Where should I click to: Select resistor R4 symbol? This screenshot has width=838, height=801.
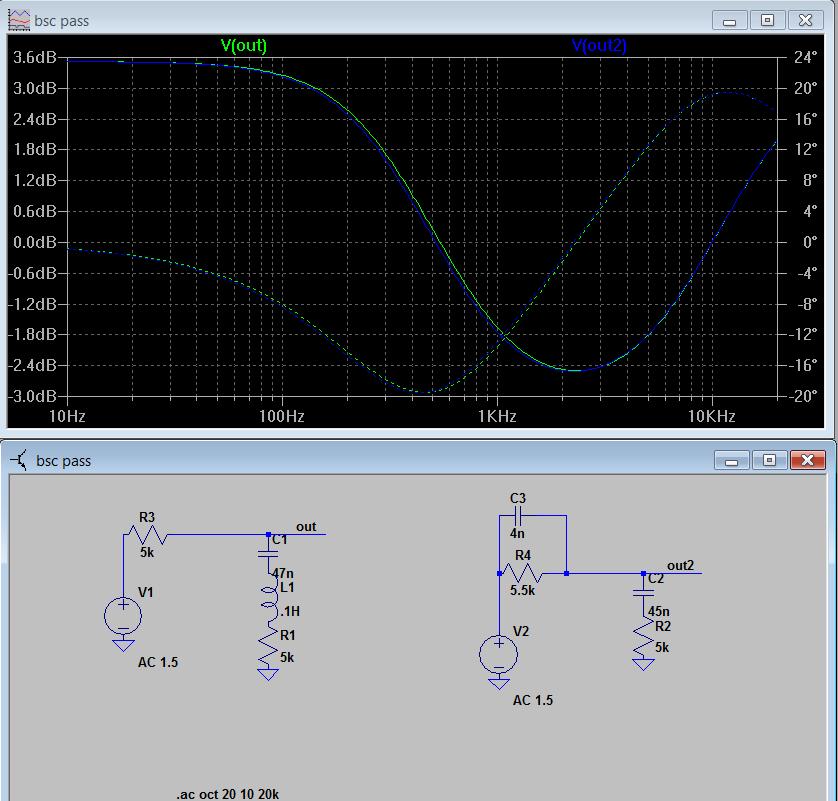click(x=521, y=573)
